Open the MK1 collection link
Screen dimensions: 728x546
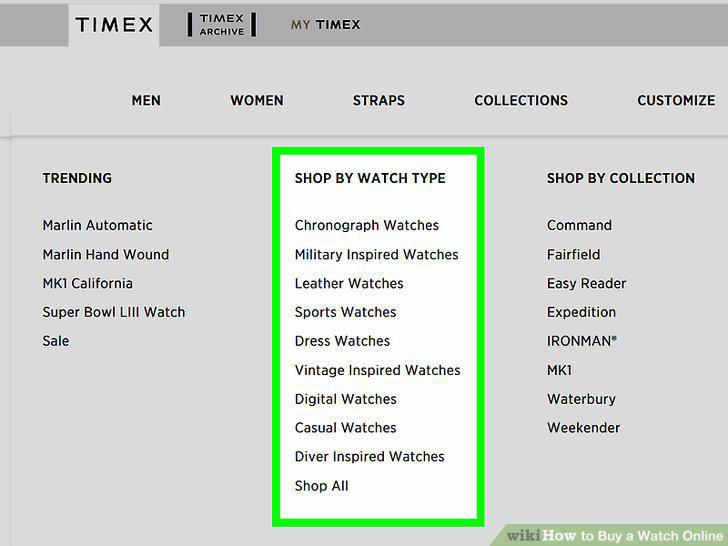[559, 370]
